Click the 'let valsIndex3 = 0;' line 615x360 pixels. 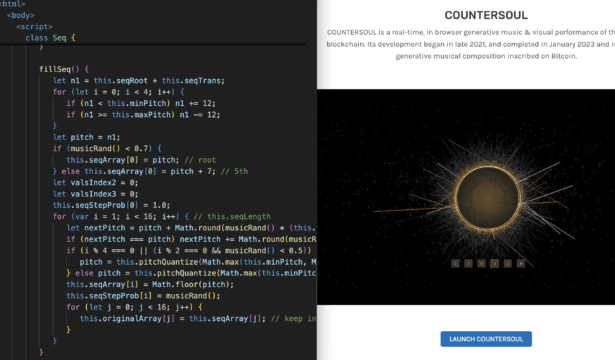95,194
